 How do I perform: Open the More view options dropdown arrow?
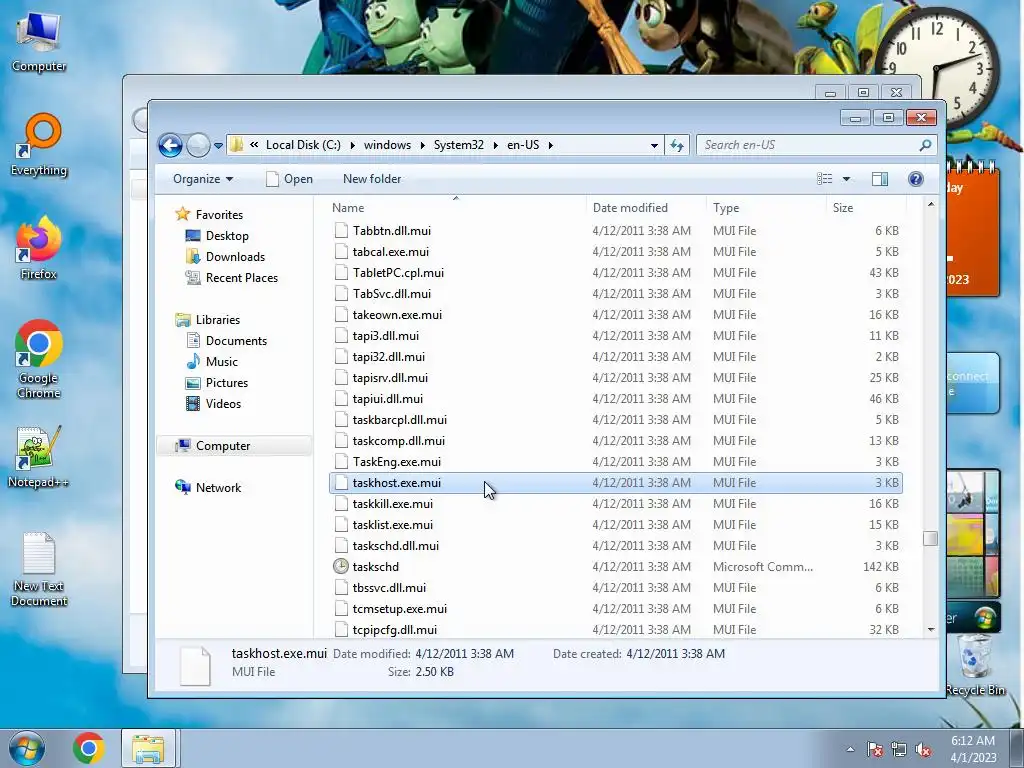click(x=846, y=179)
